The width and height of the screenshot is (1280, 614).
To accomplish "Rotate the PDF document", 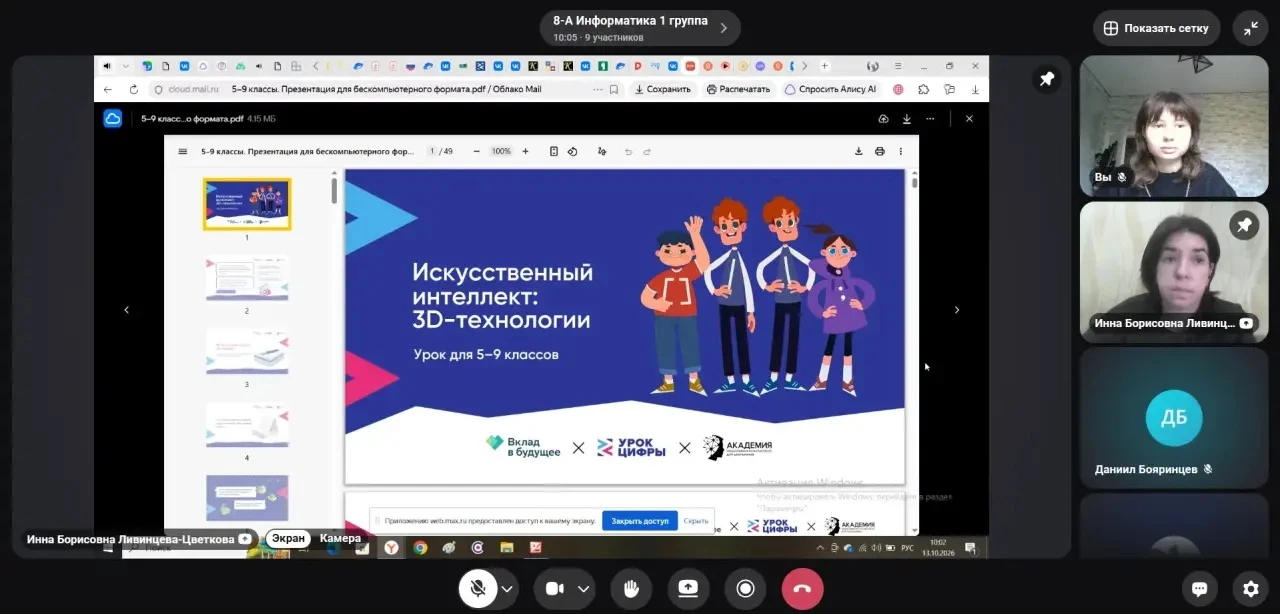I will click(573, 152).
